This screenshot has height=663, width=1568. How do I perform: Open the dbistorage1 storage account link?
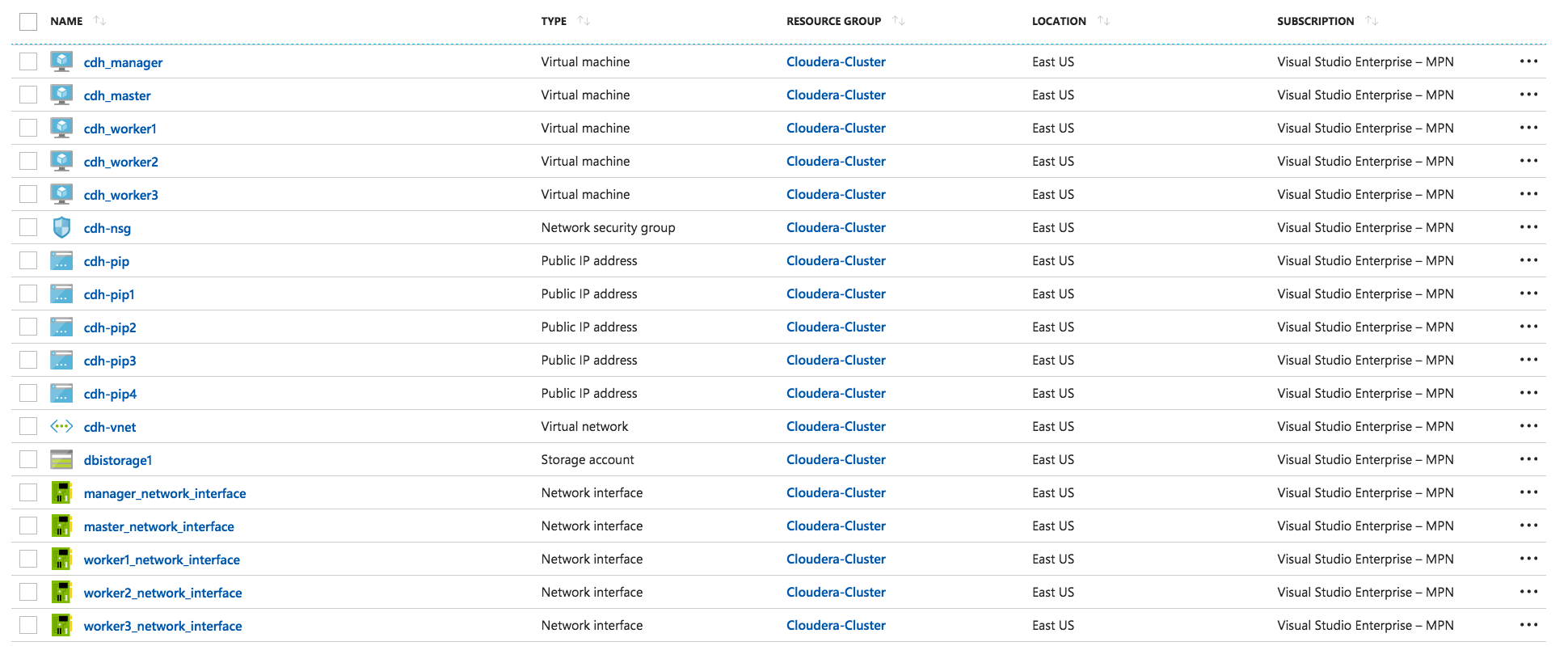pyautogui.click(x=118, y=460)
